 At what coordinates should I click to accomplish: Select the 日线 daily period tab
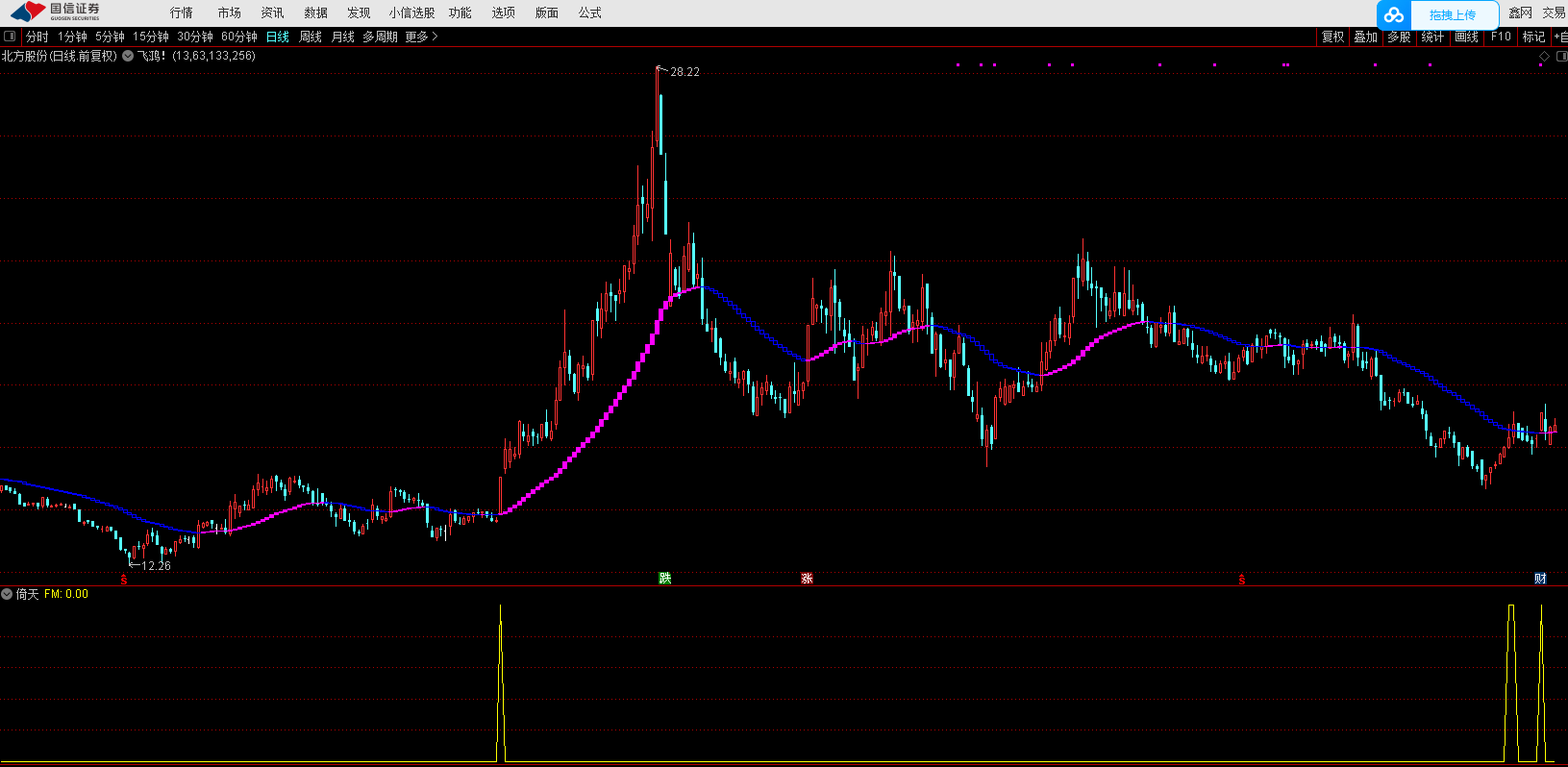(x=278, y=37)
